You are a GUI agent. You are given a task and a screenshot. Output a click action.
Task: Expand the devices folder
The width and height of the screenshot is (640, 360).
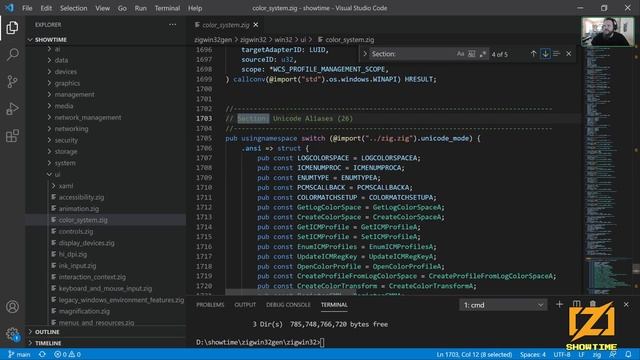coord(106,71)
